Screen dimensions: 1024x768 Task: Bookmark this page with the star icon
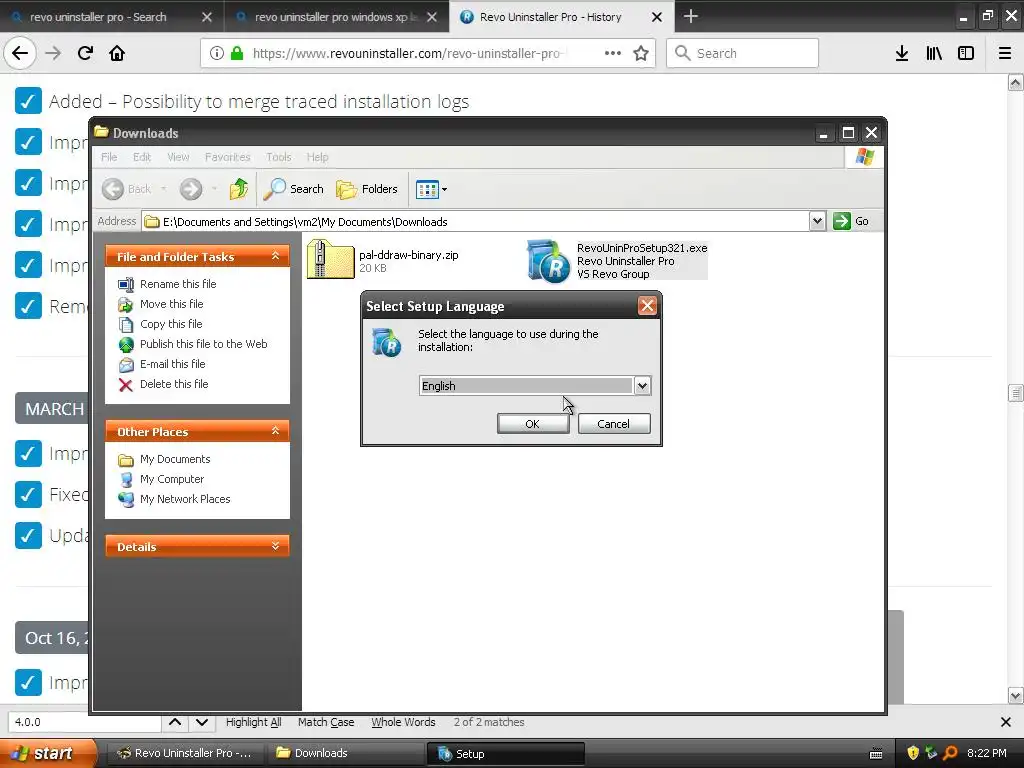coord(641,53)
